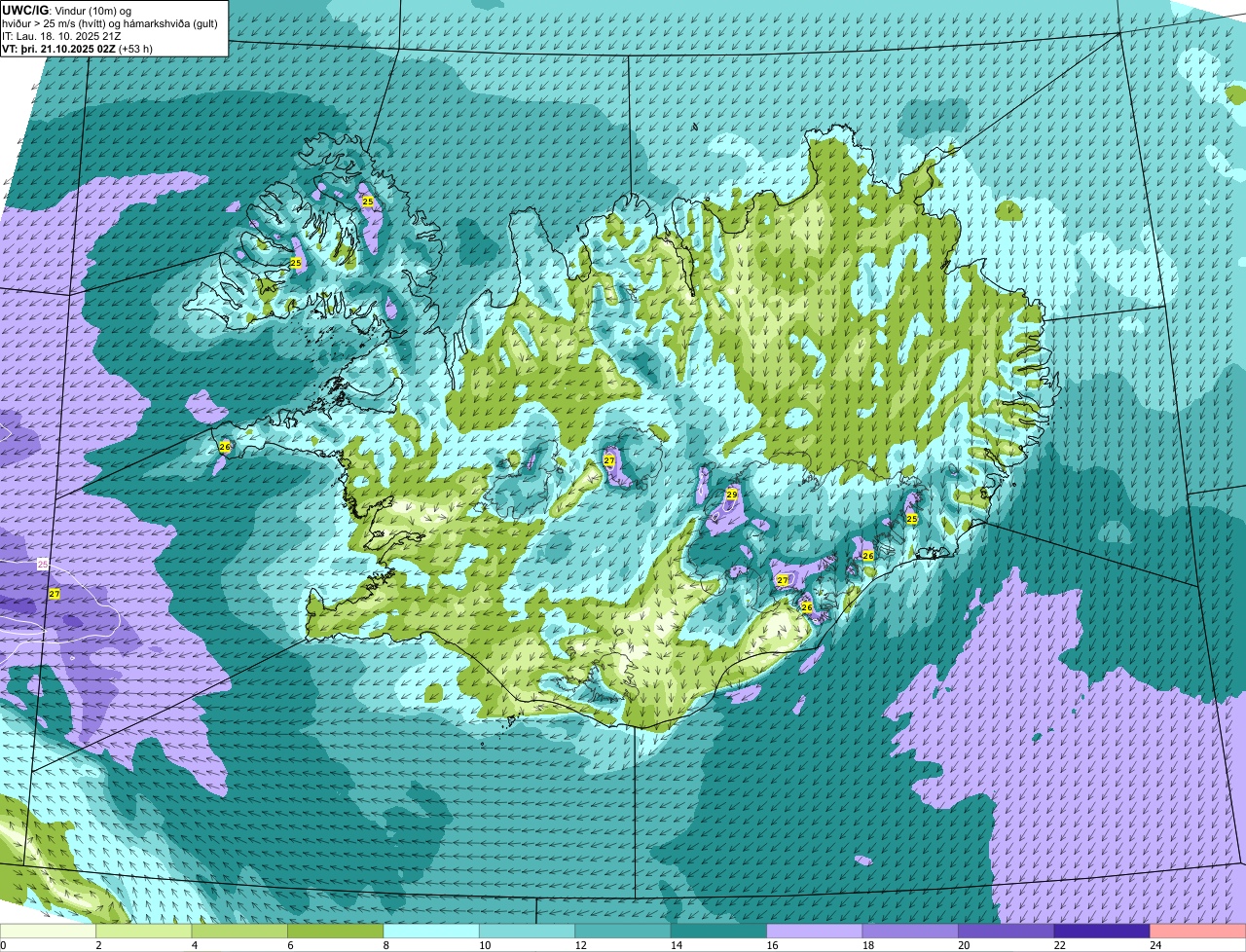Viewport: 1246px width, 952px height.
Task: Click the olive green 6–8 m/s legend swatch
Action: (336, 931)
